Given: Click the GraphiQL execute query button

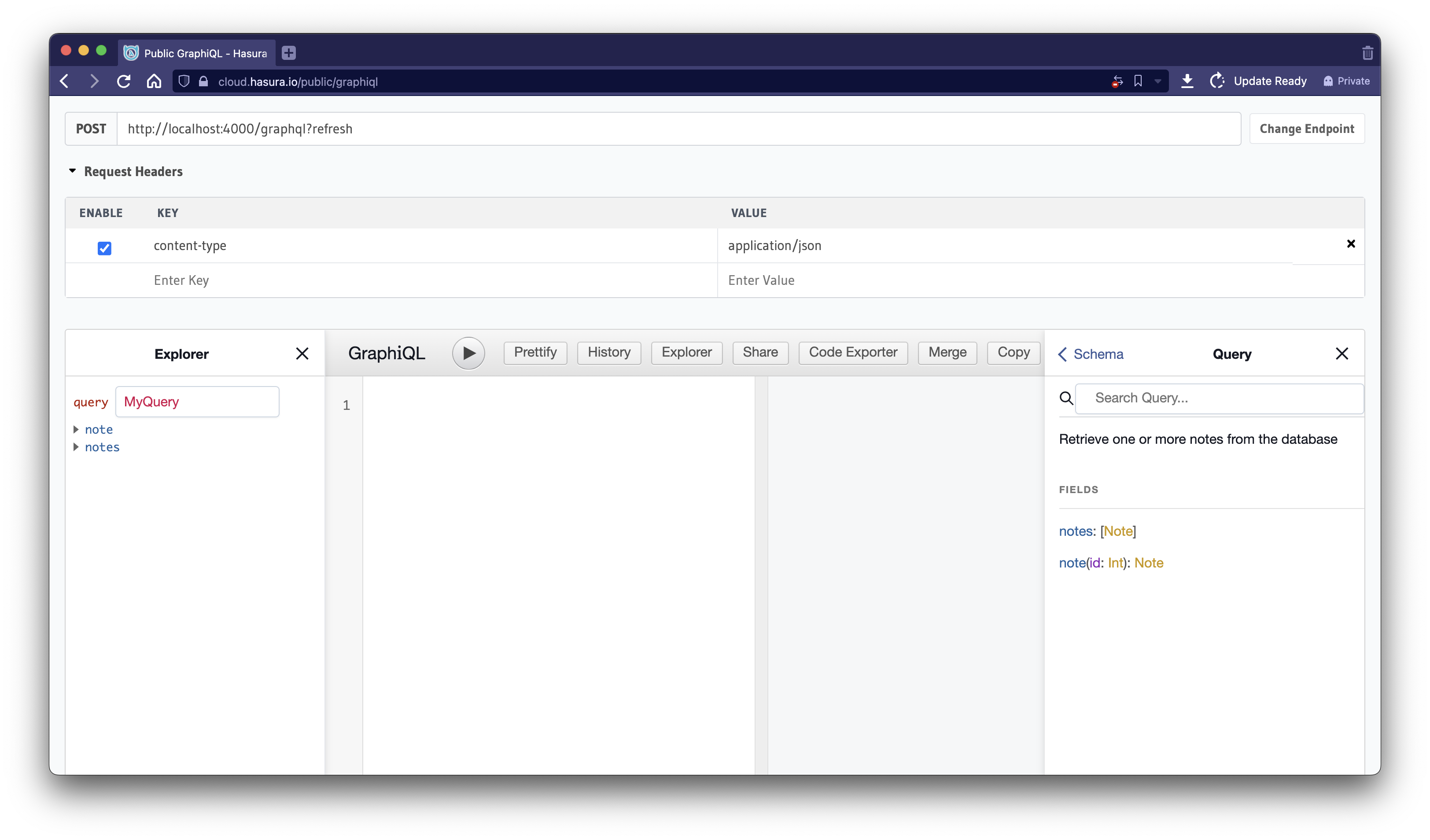Looking at the screenshot, I should tap(467, 353).
